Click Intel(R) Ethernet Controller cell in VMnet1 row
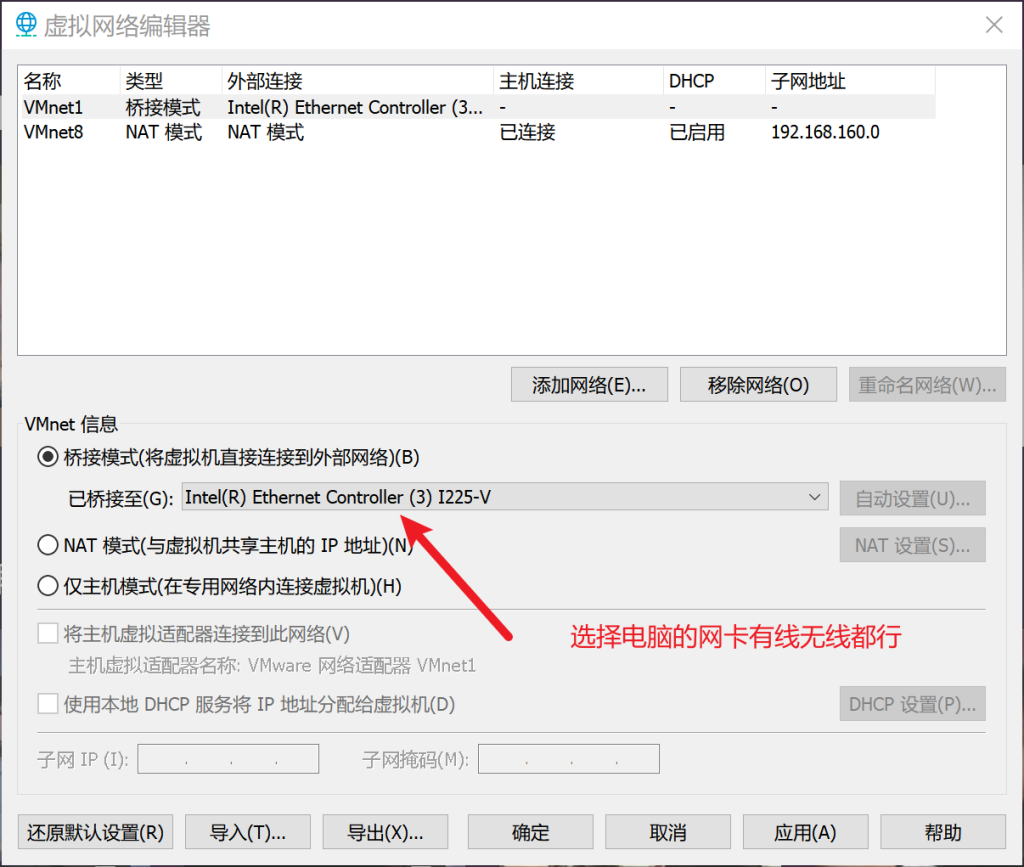 point(355,107)
